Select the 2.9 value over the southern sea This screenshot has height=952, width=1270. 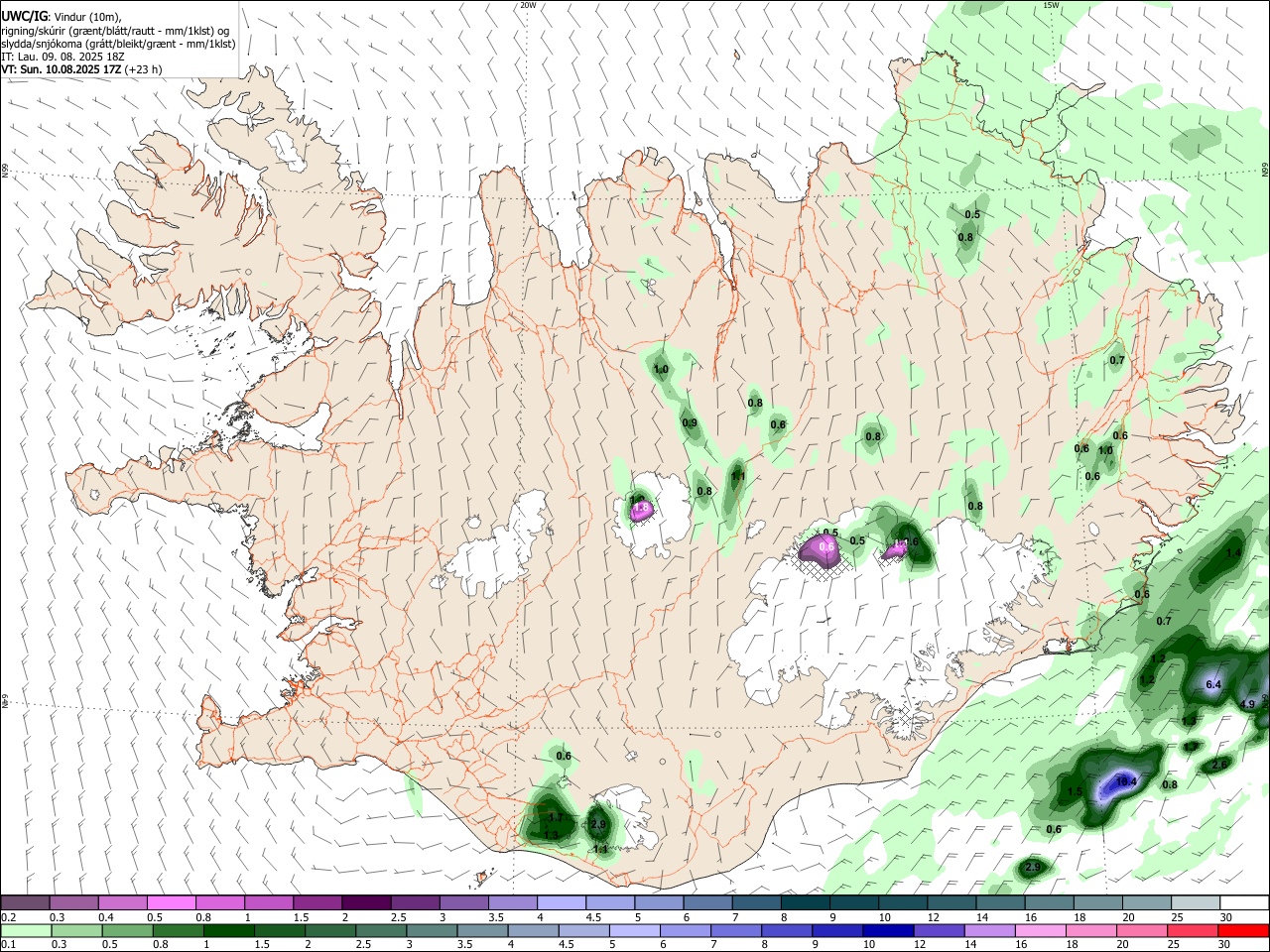click(x=1033, y=867)
